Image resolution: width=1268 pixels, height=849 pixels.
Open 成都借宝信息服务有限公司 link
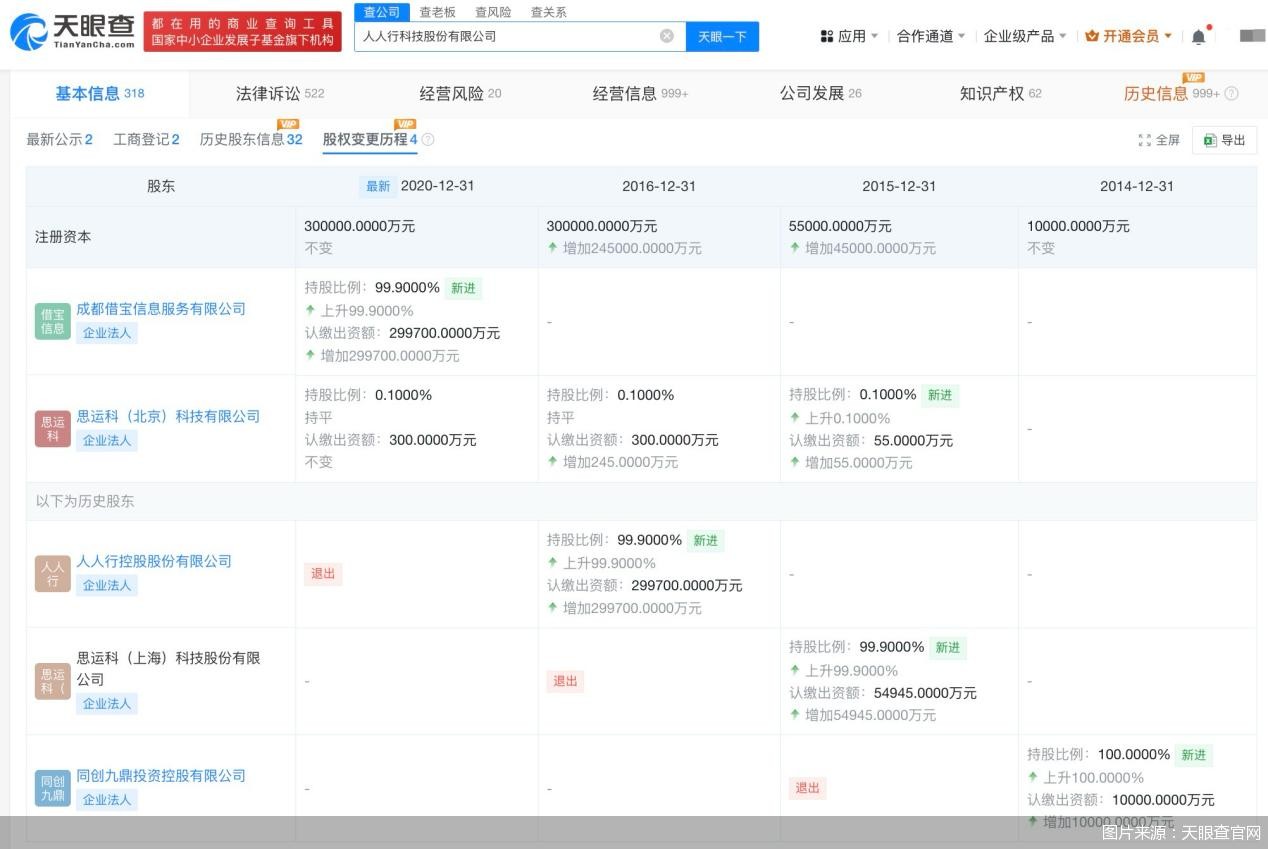pos(161,309)
